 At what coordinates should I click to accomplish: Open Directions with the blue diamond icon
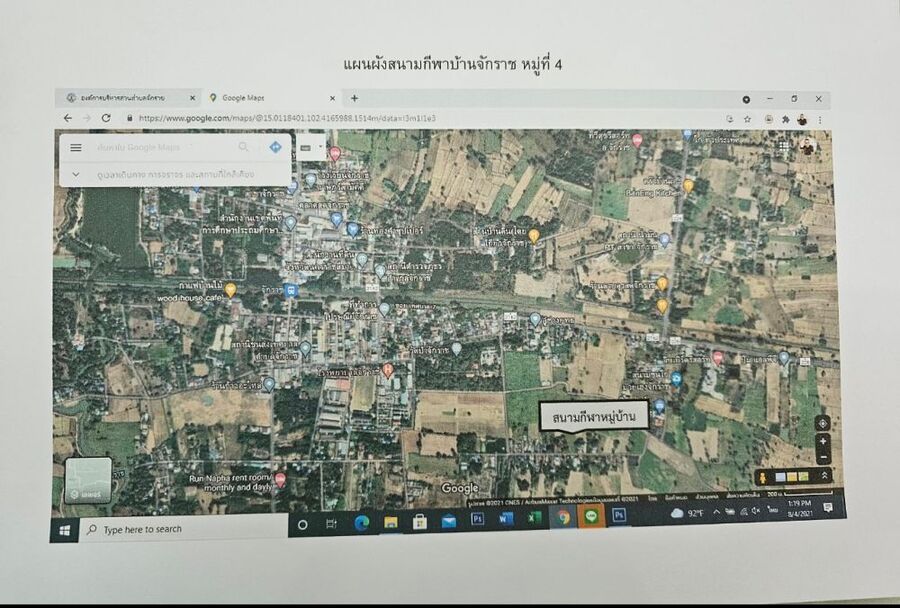click(x=275, y=147)
